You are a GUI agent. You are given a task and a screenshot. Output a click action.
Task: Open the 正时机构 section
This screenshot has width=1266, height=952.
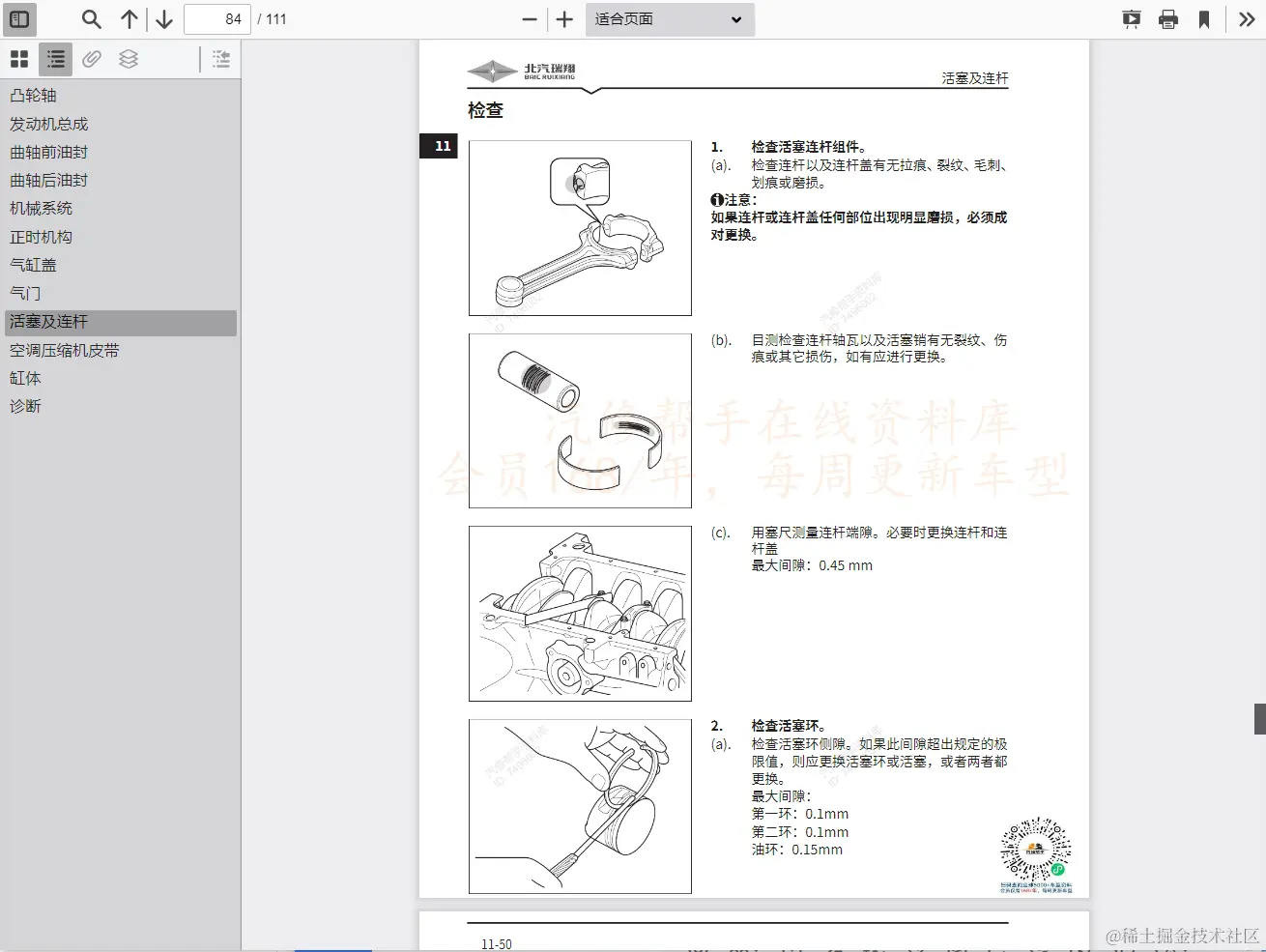click(x=40, y=236)
